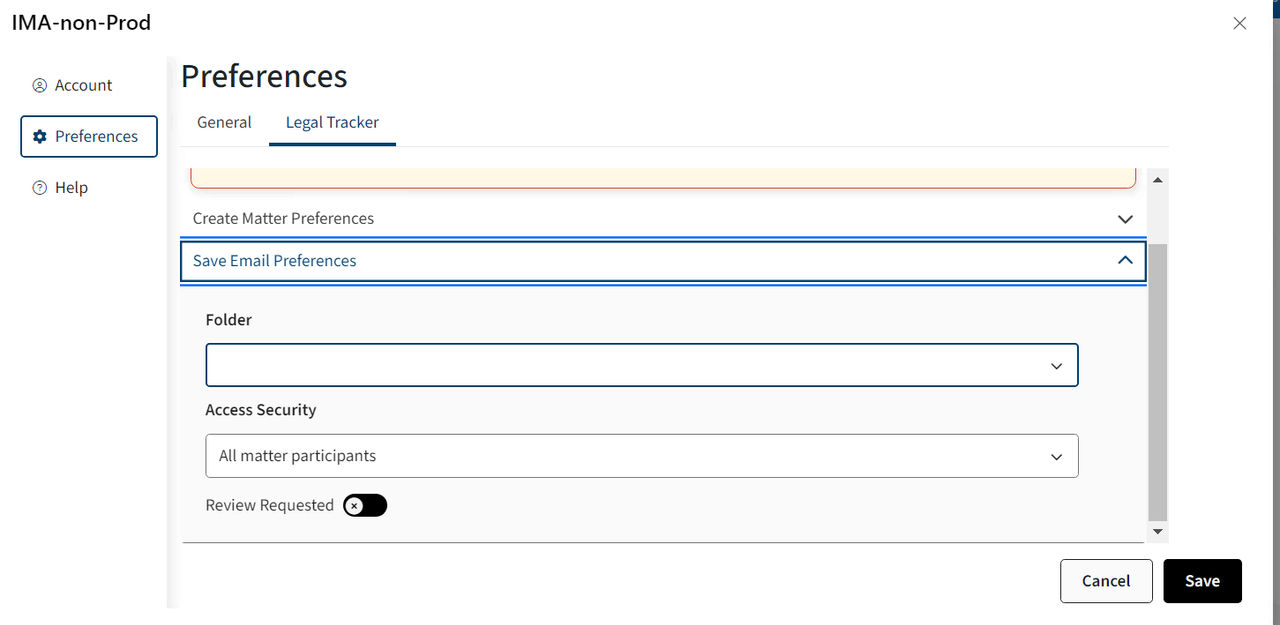Close the IMA-non-Prod dialog

point(1240,23)
